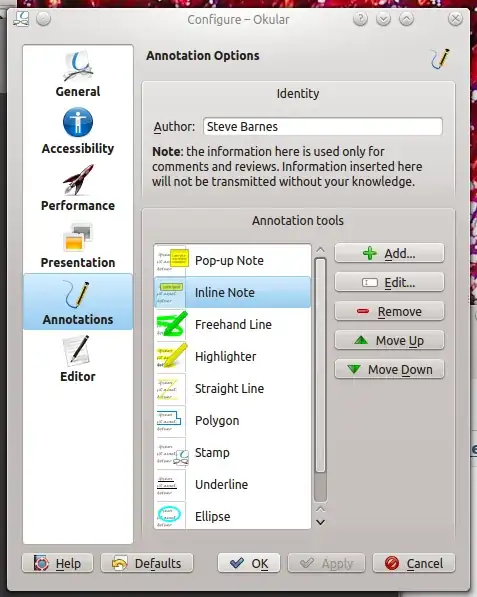Select the Ellipse annotation tool
The width and height of the screenshot is (477, 597).
tap(232, 515)
